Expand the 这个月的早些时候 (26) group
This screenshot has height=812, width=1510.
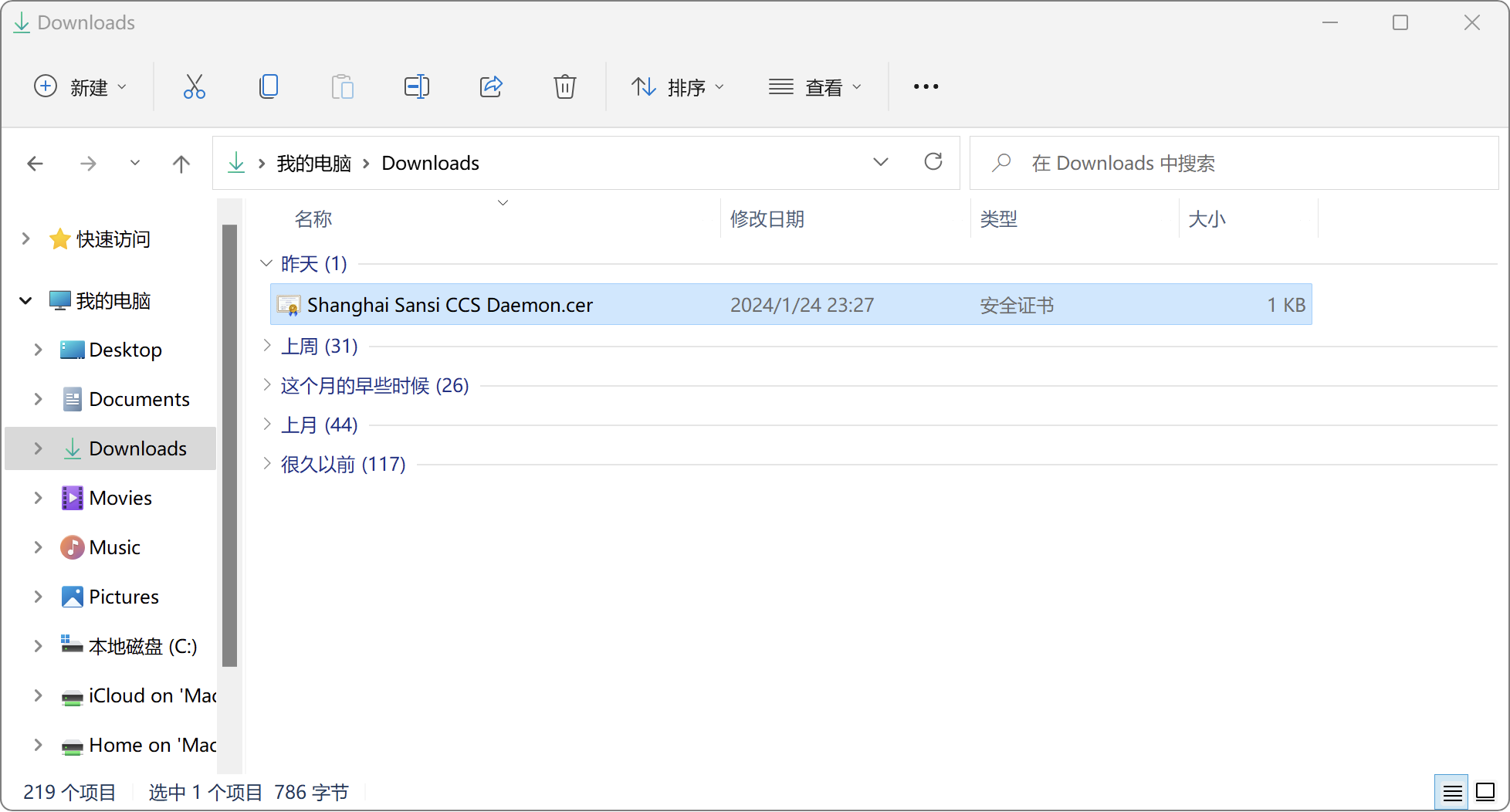click(x=266, y=384)
